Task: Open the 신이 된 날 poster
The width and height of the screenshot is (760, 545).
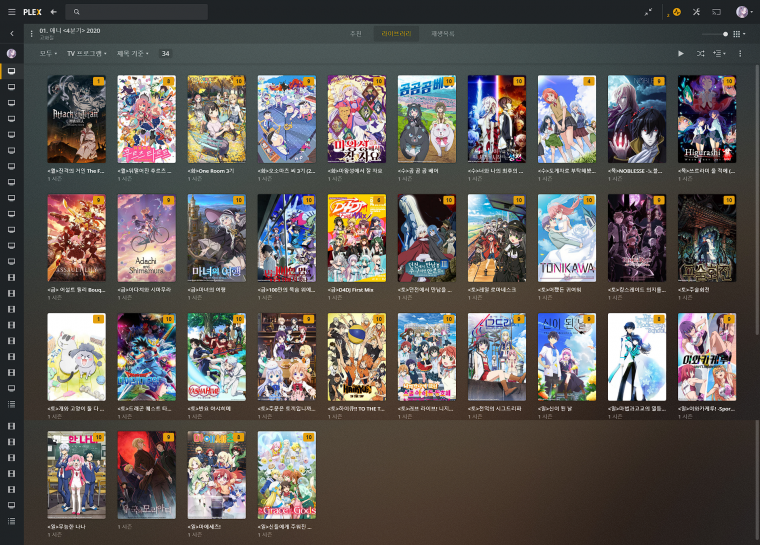Action: click(567, 357)
